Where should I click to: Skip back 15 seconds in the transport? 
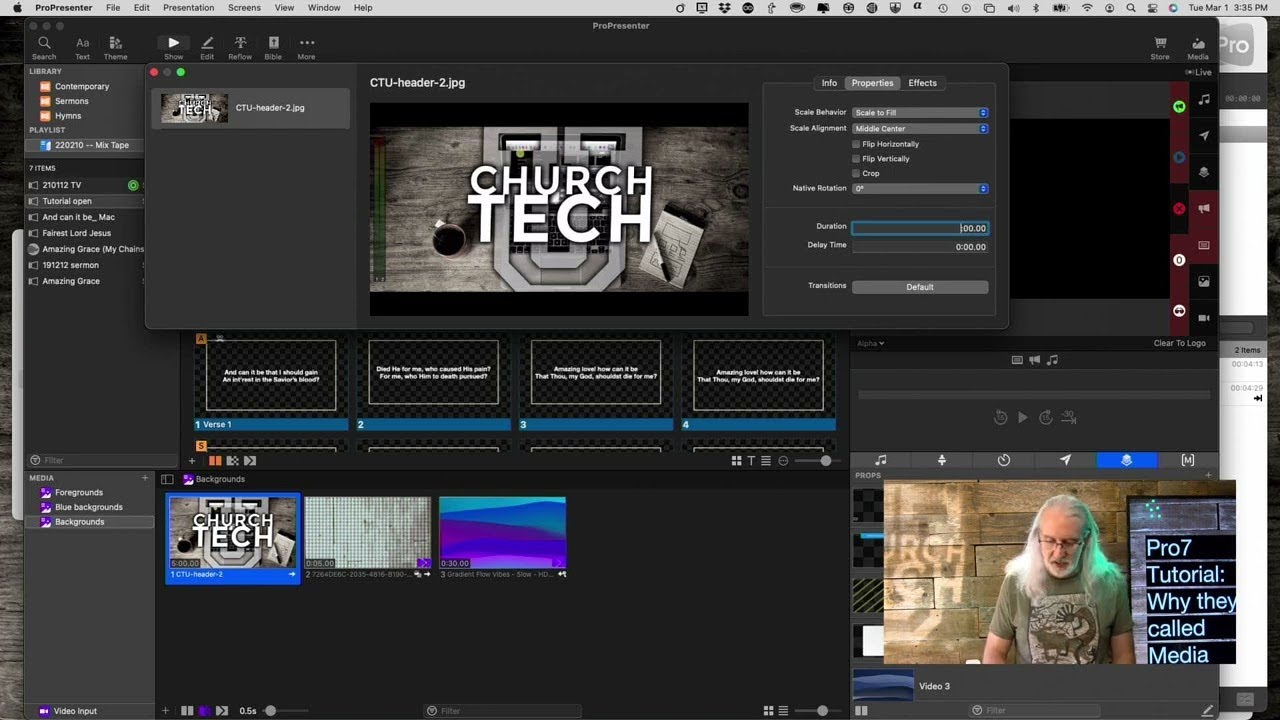point(1000,418)
